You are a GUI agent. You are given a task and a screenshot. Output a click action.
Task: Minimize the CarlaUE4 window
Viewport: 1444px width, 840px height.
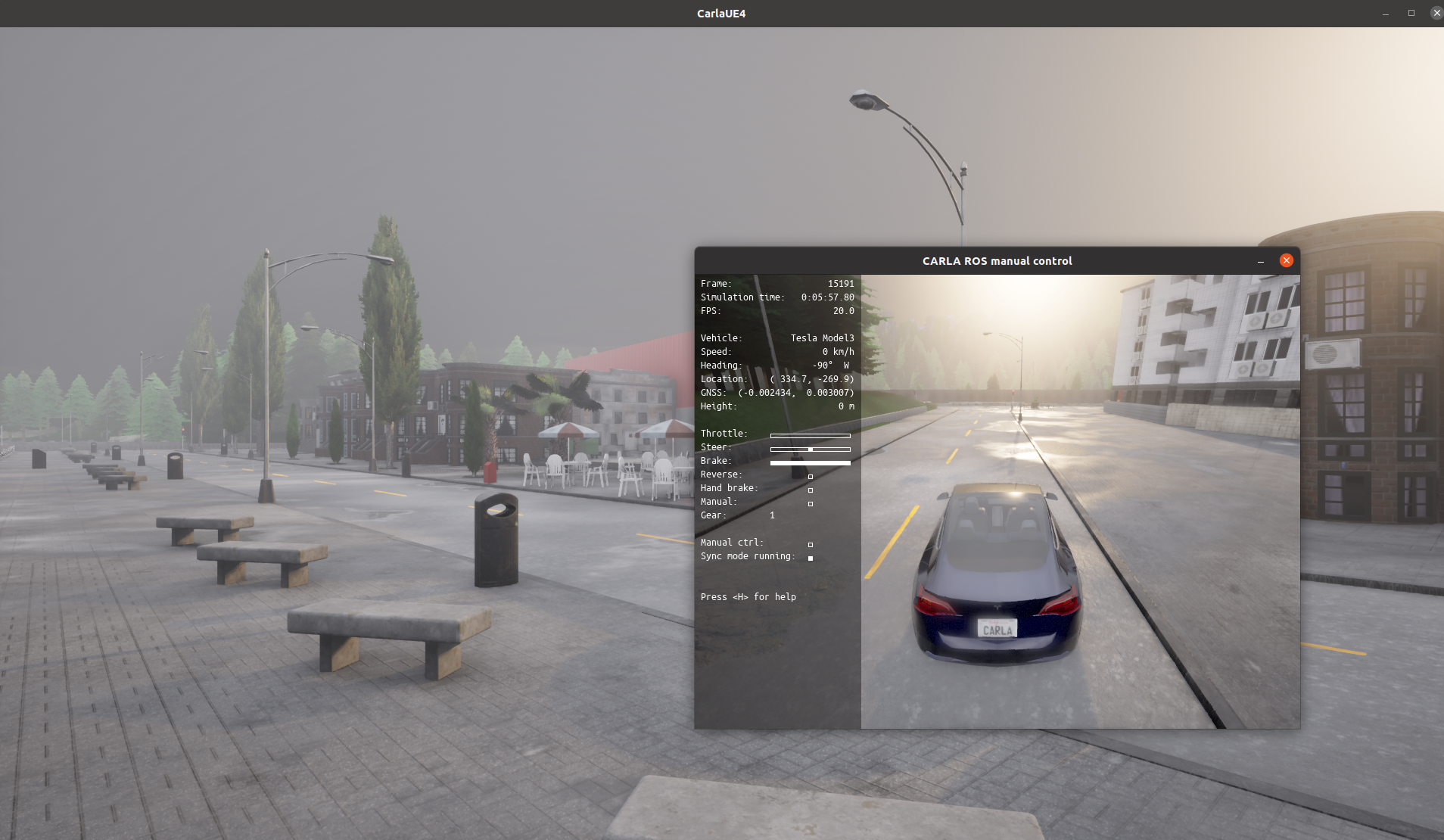(x=1386, y=14)
